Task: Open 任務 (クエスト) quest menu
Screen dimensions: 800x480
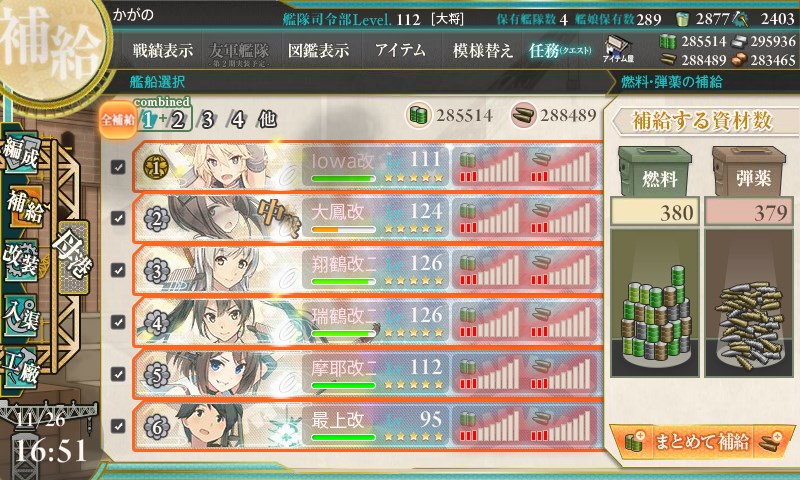Action: 560,50
